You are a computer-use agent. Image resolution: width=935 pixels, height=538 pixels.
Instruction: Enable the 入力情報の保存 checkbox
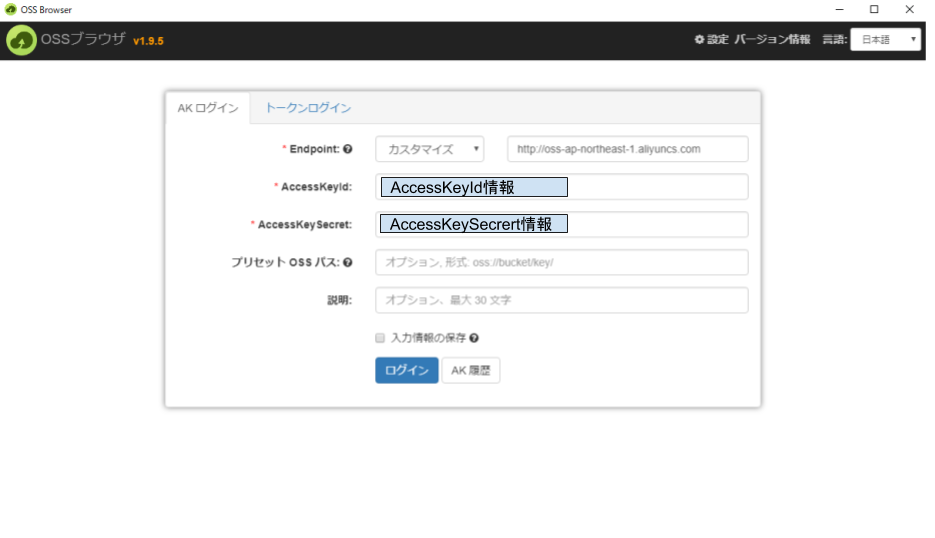point(380,338)
